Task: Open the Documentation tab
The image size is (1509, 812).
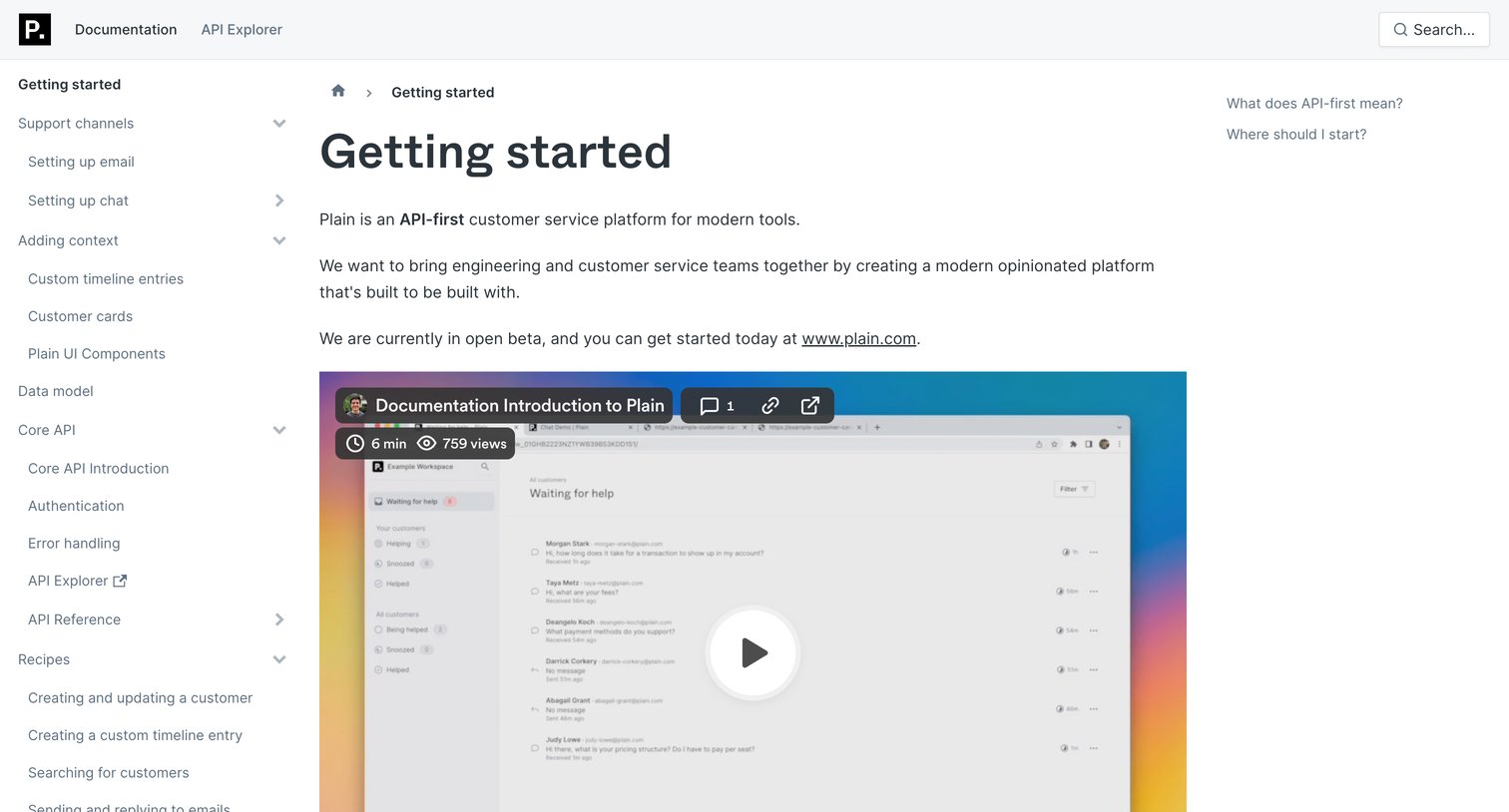Action: (x=126, y=29)
